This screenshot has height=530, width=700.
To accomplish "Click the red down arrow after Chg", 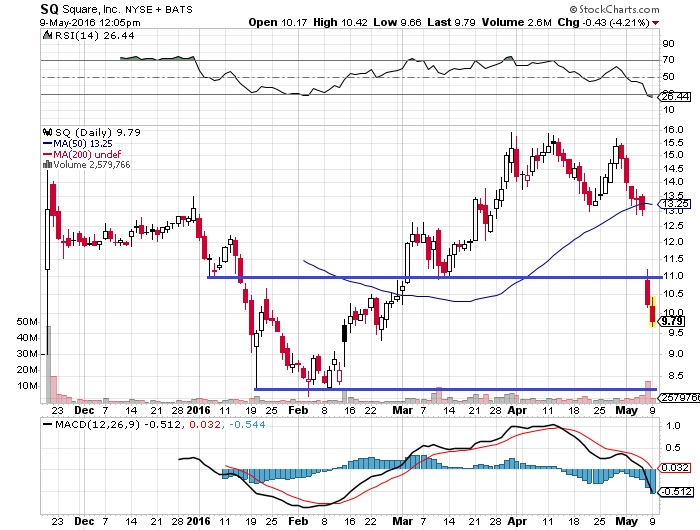I will pos(655,23).
